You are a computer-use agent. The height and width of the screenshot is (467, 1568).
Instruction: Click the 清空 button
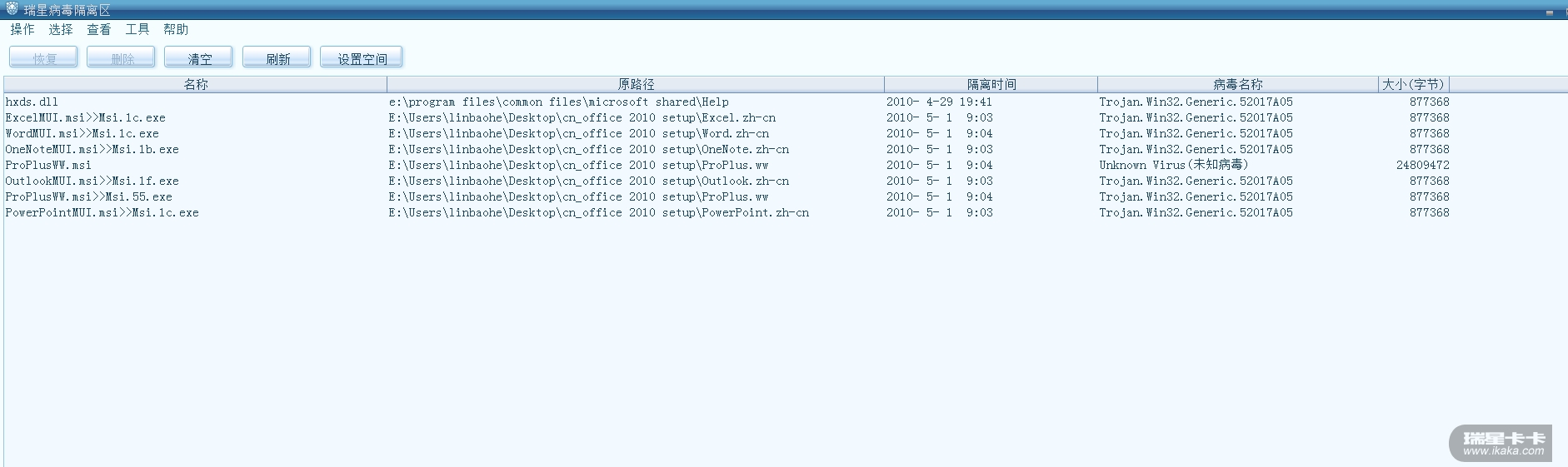[199, 58]
